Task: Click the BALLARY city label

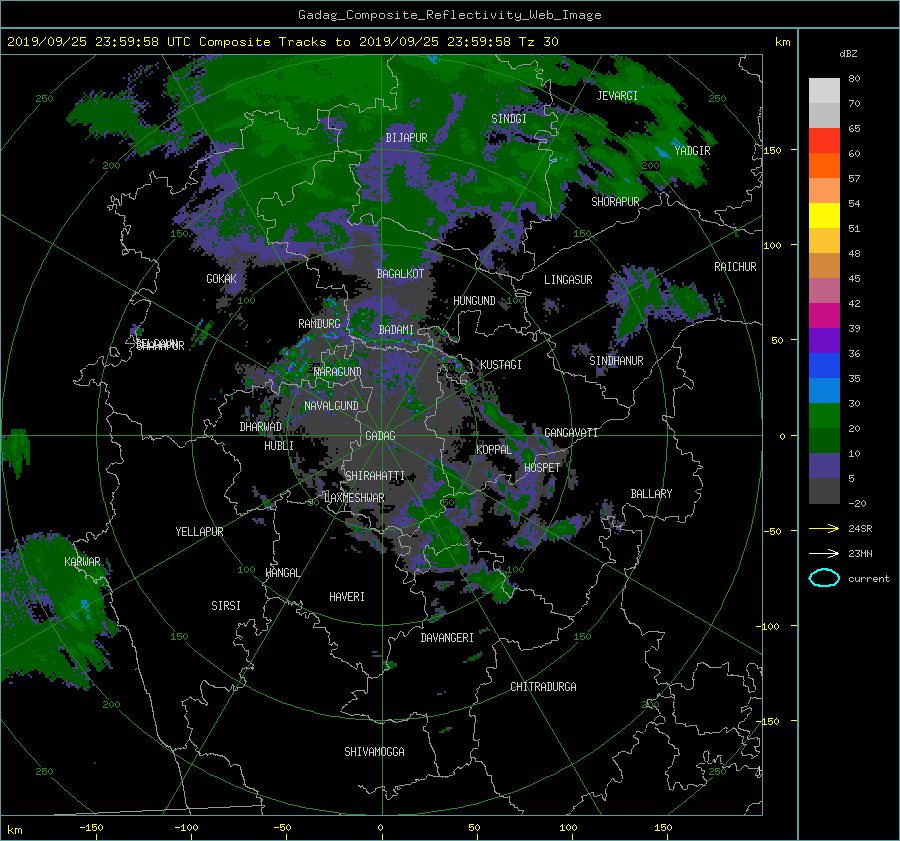Action: pyautogui.click(x=651, y=494)
